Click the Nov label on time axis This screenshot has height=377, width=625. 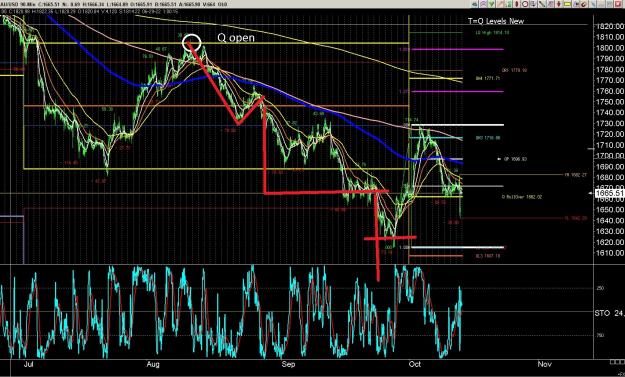(x=544, y=364)
